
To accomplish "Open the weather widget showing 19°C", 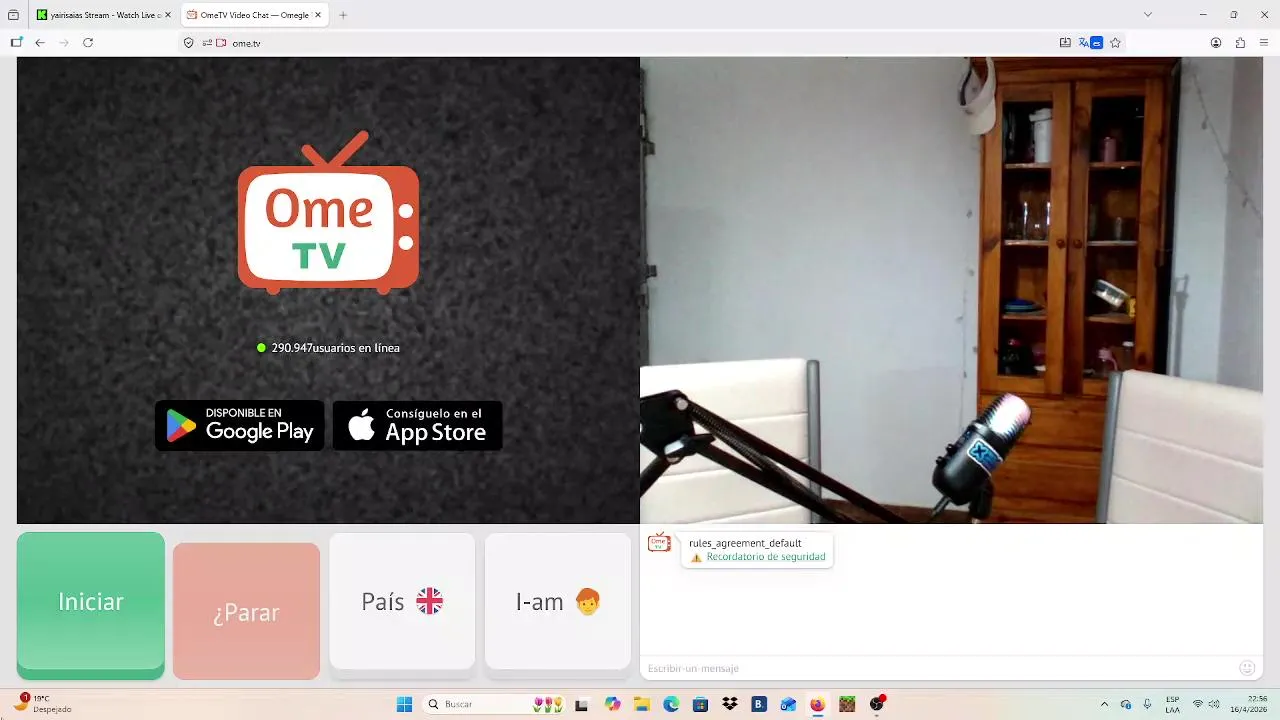I will point(44,704).
